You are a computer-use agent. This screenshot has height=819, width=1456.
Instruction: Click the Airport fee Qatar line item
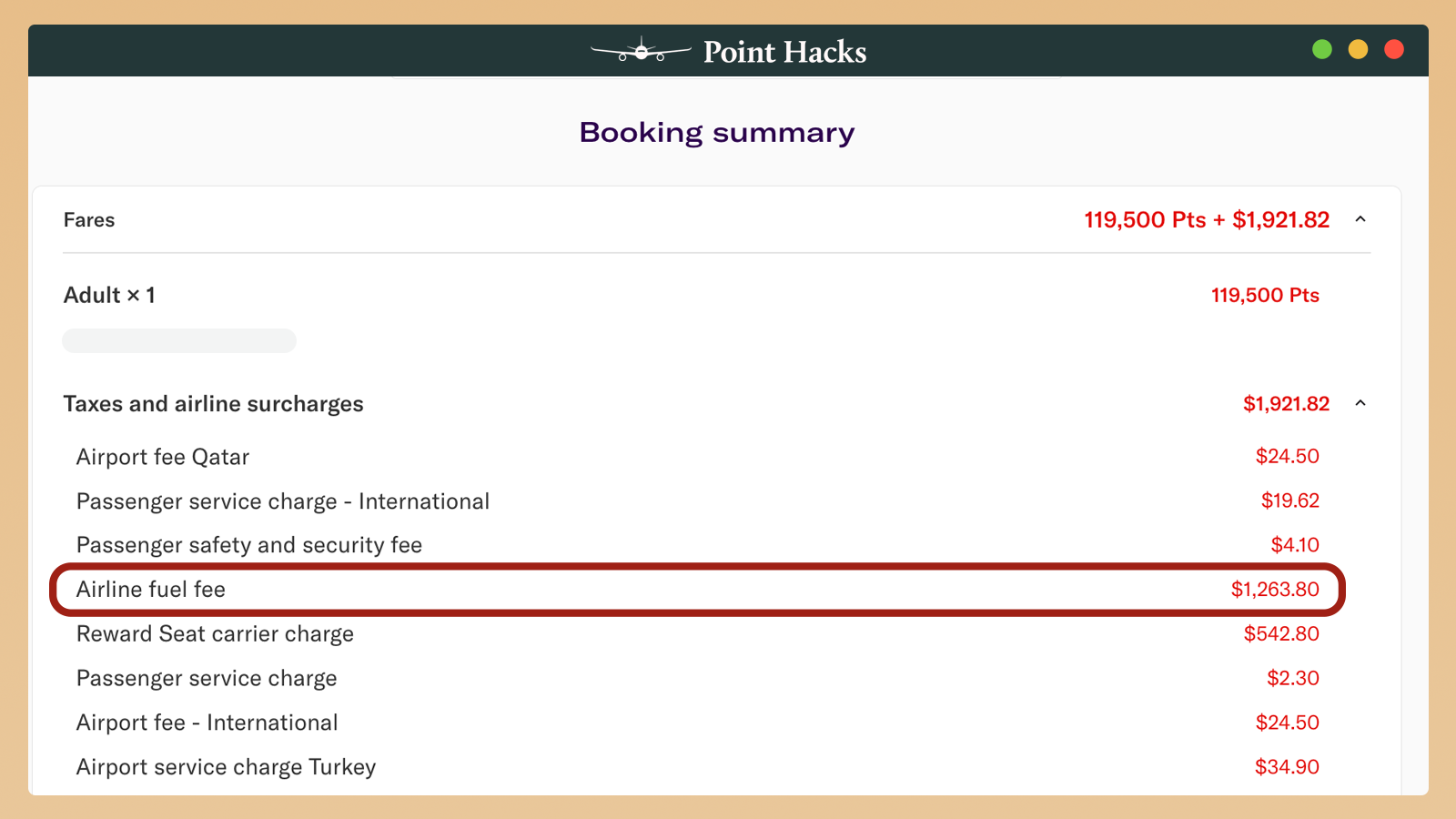click(163, 457)
